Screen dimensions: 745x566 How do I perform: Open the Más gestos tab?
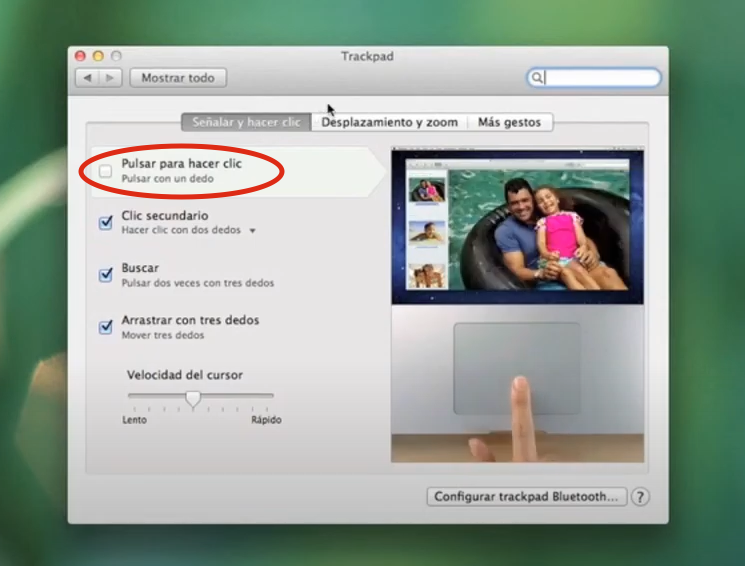pyautogui.click(x=509, y=122)
